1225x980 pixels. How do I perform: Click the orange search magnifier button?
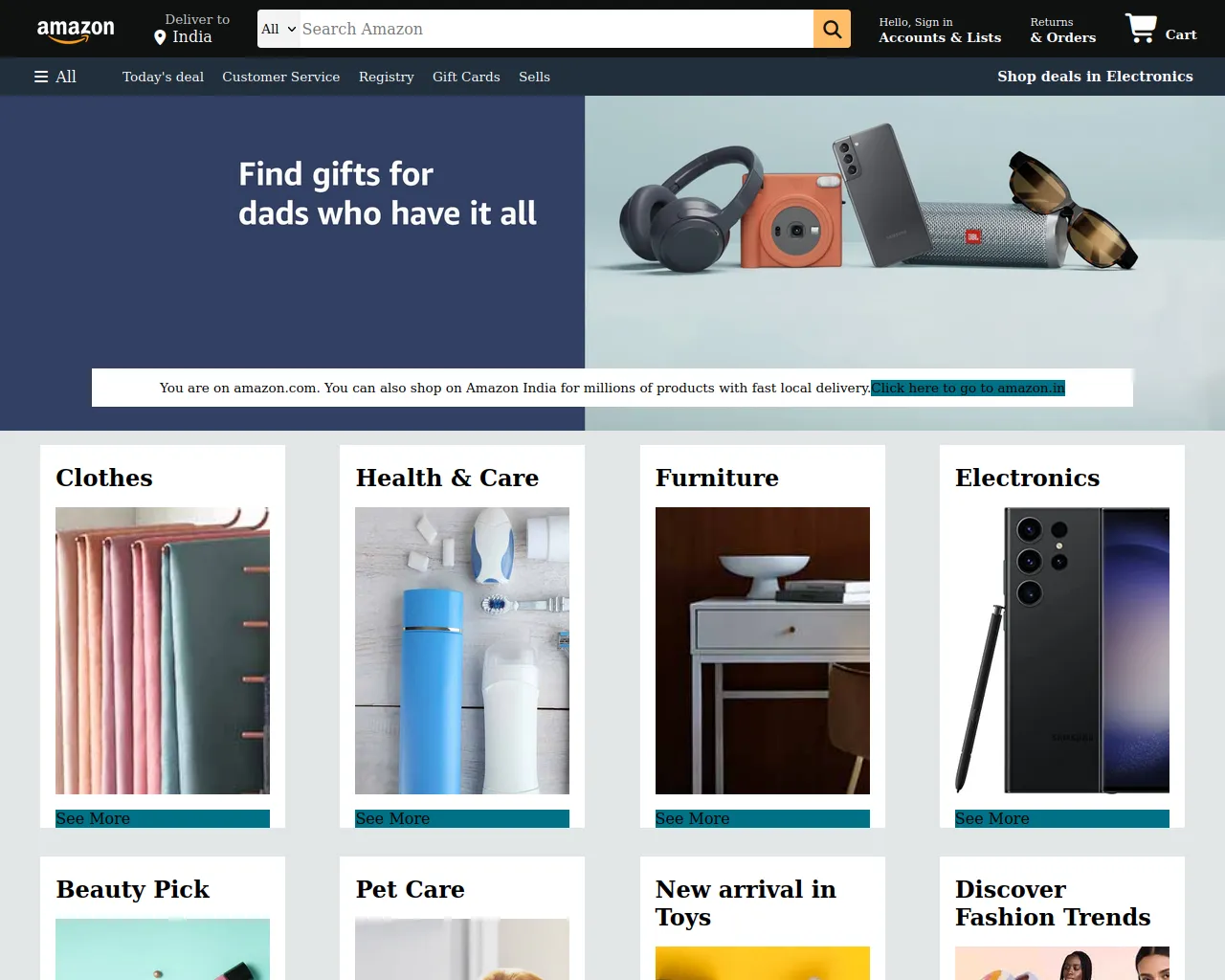tap(832, 29)
